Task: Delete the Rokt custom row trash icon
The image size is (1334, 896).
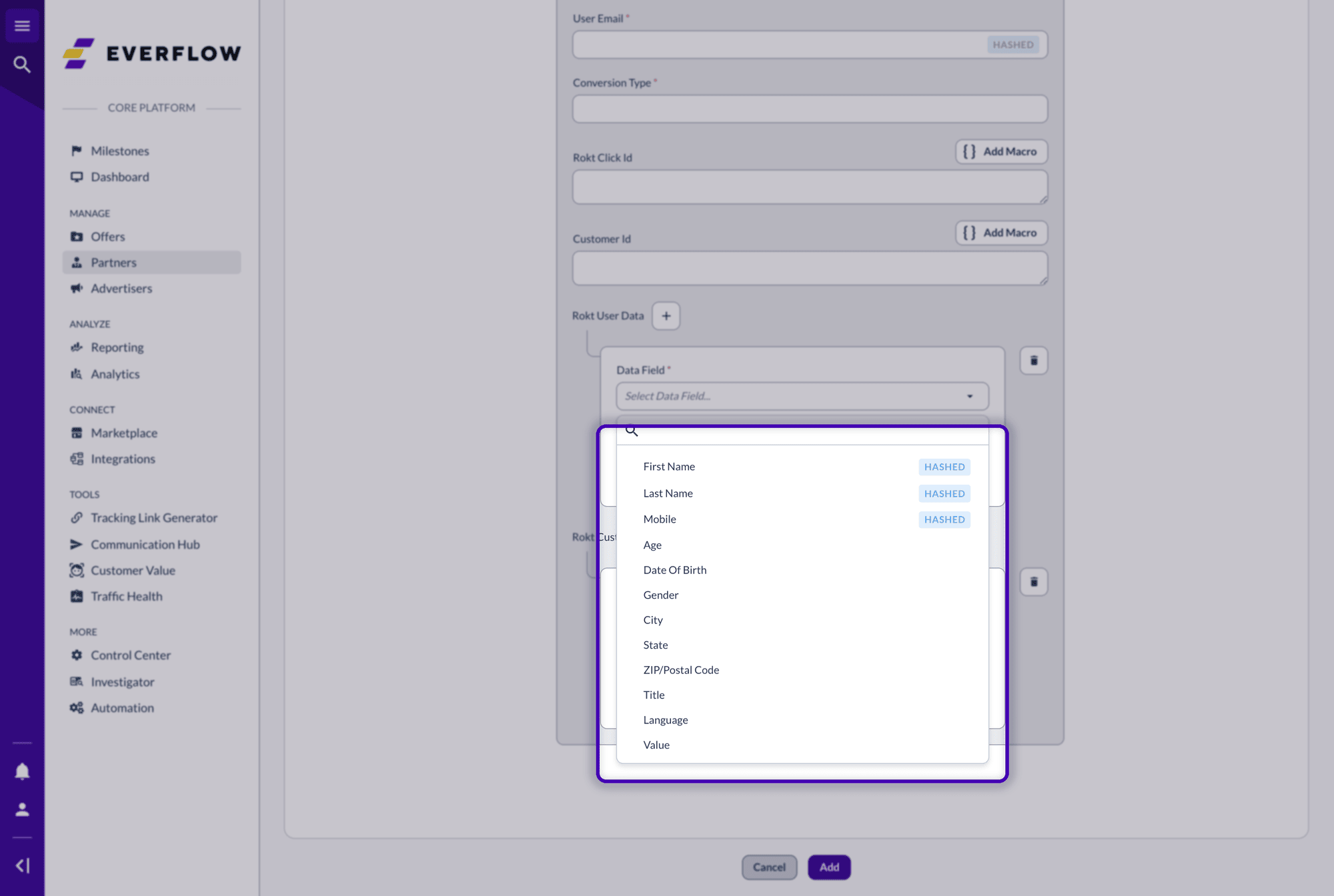Action: click(x=1034, y=582)
